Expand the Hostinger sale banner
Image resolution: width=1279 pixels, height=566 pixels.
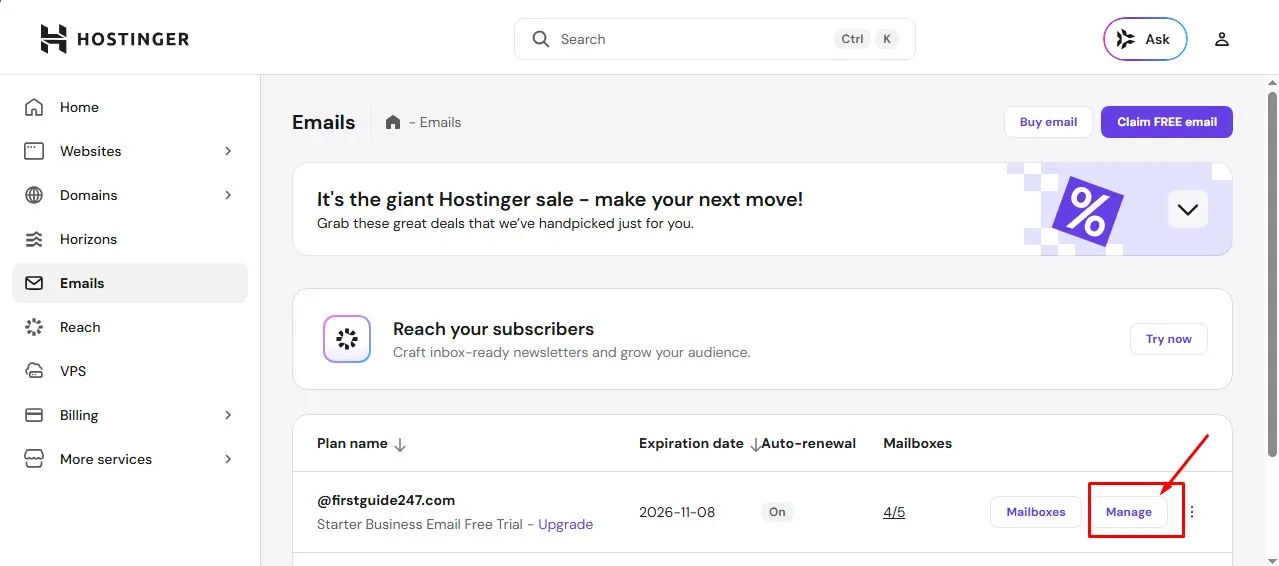(x=1188, y=210)
